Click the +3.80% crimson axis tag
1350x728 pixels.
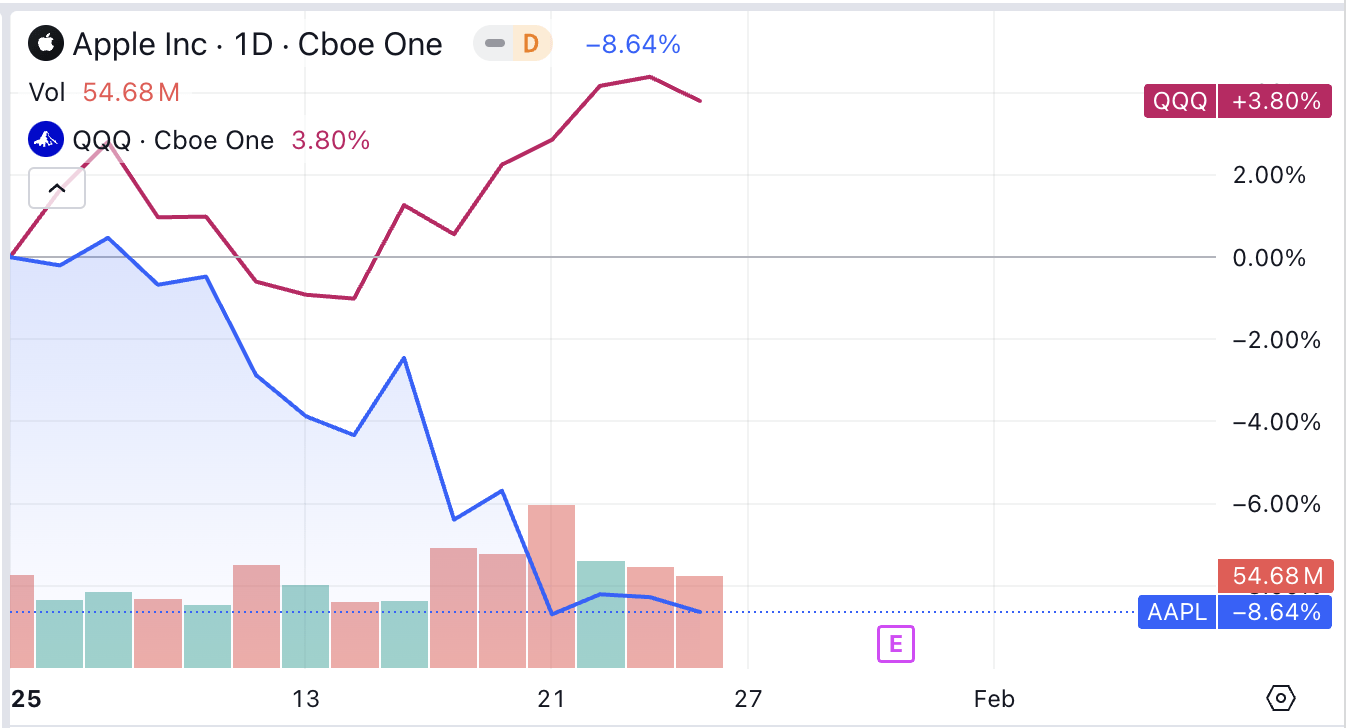(1275, 101)
